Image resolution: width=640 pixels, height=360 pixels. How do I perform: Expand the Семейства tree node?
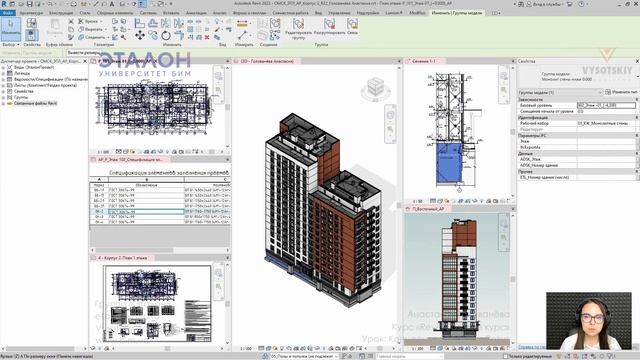(3, 91)
